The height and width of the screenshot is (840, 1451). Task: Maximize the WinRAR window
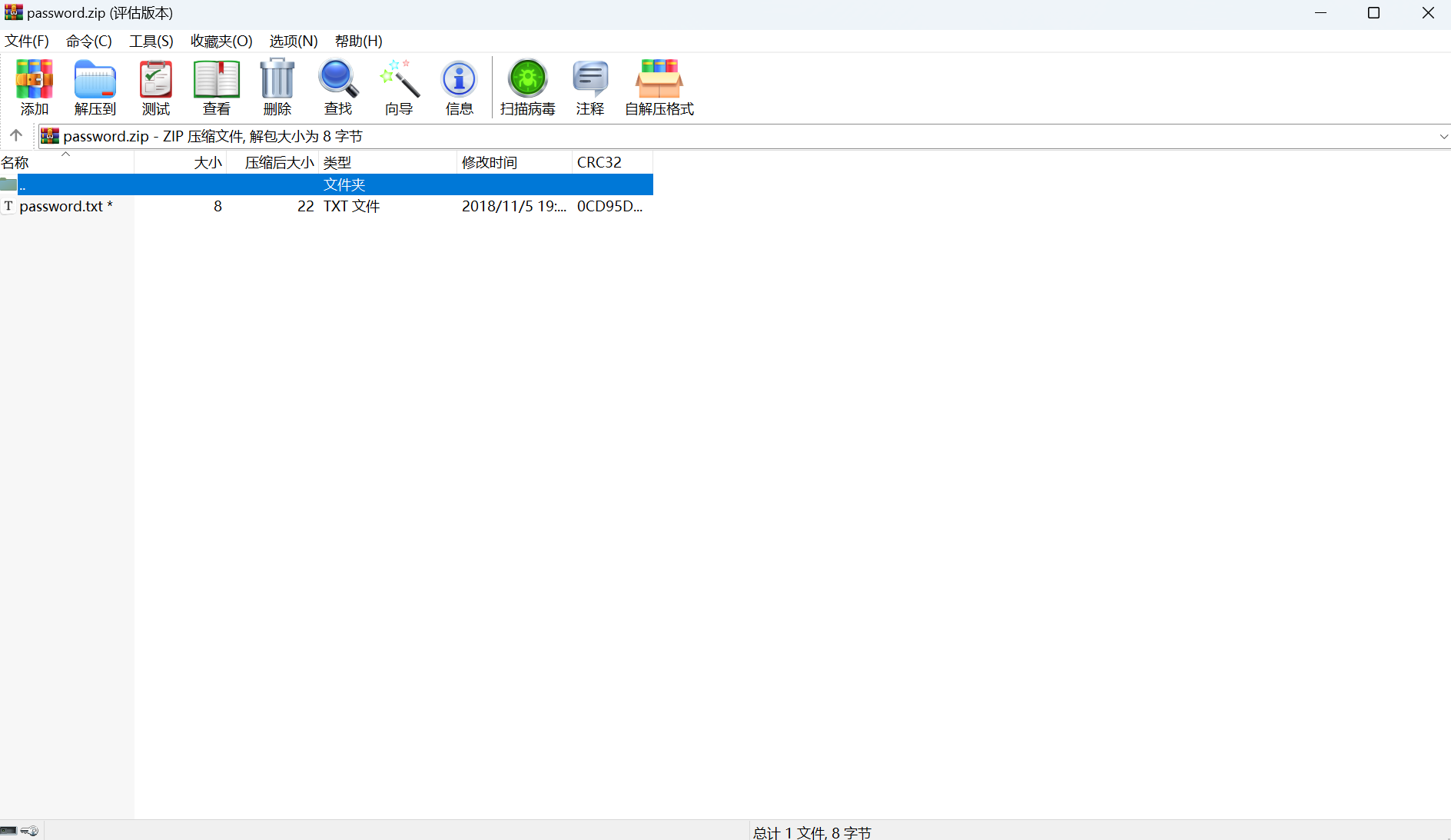click(x=1374, y=13)
